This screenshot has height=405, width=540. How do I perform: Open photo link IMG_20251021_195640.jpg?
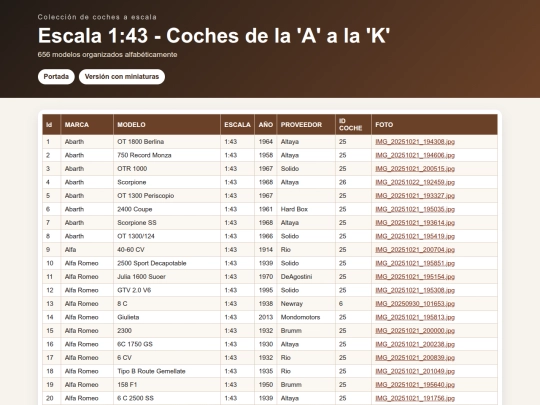(x=415, y=384)
